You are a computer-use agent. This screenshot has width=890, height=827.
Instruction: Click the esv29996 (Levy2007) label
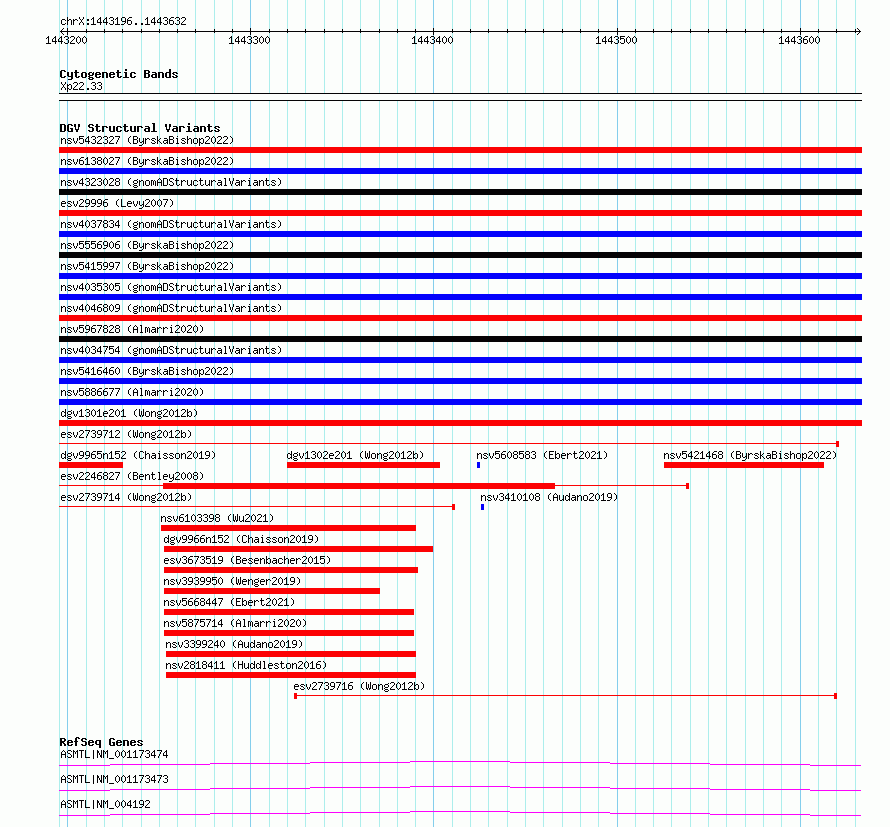pyautogui.click(x=117, y=203)
